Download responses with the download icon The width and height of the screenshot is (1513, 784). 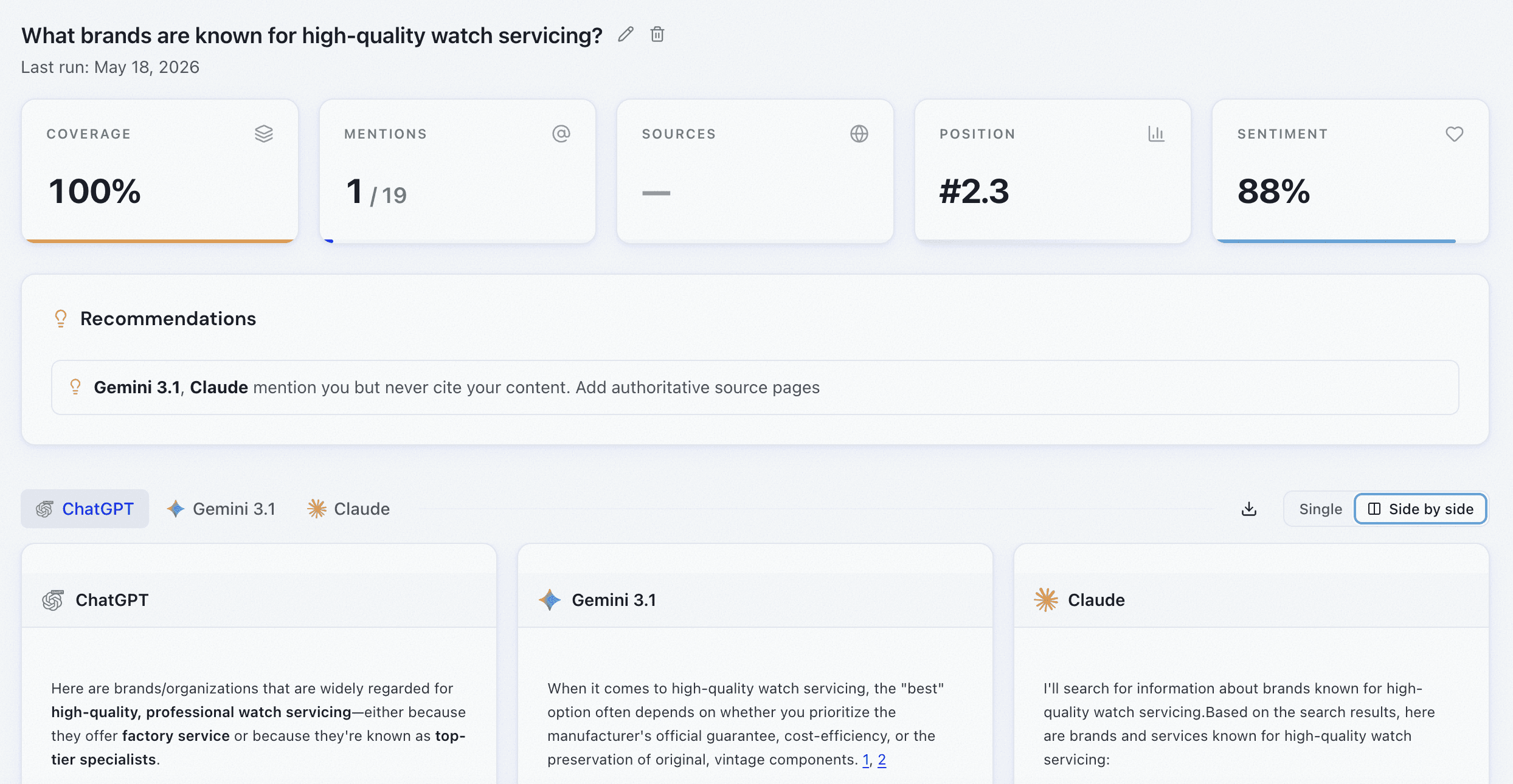[x=1249, y=509]
